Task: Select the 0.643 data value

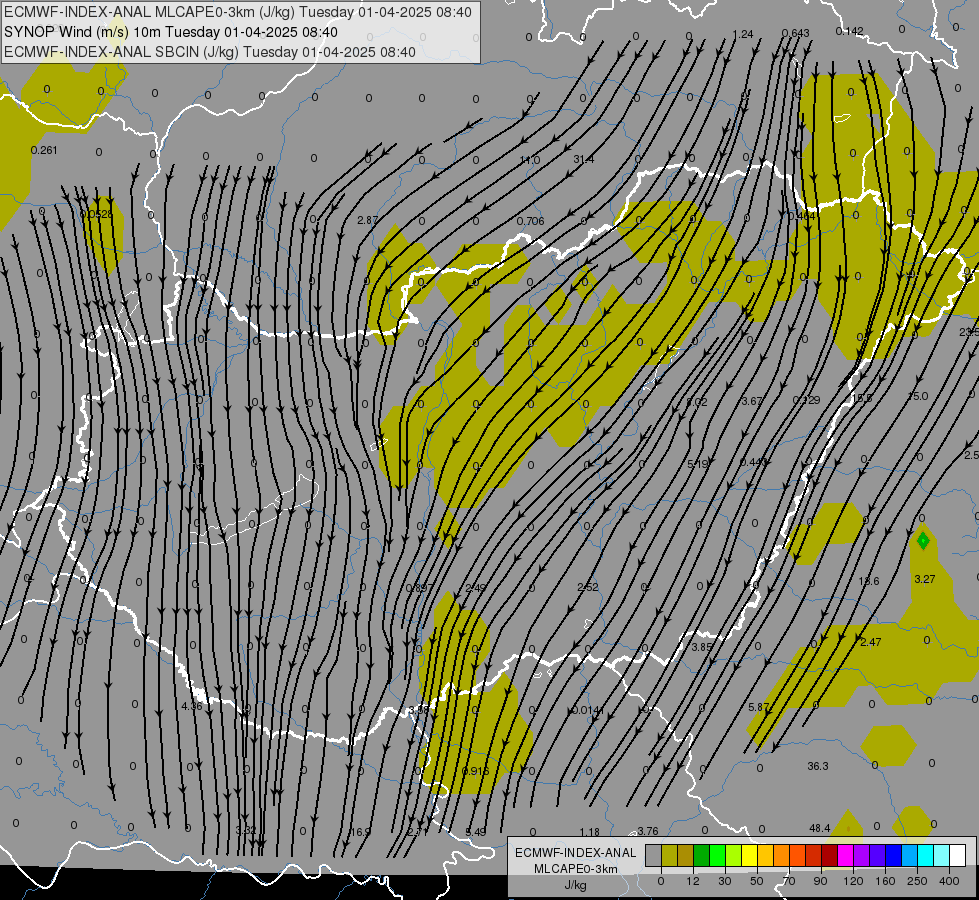Action: click(795, 33)
